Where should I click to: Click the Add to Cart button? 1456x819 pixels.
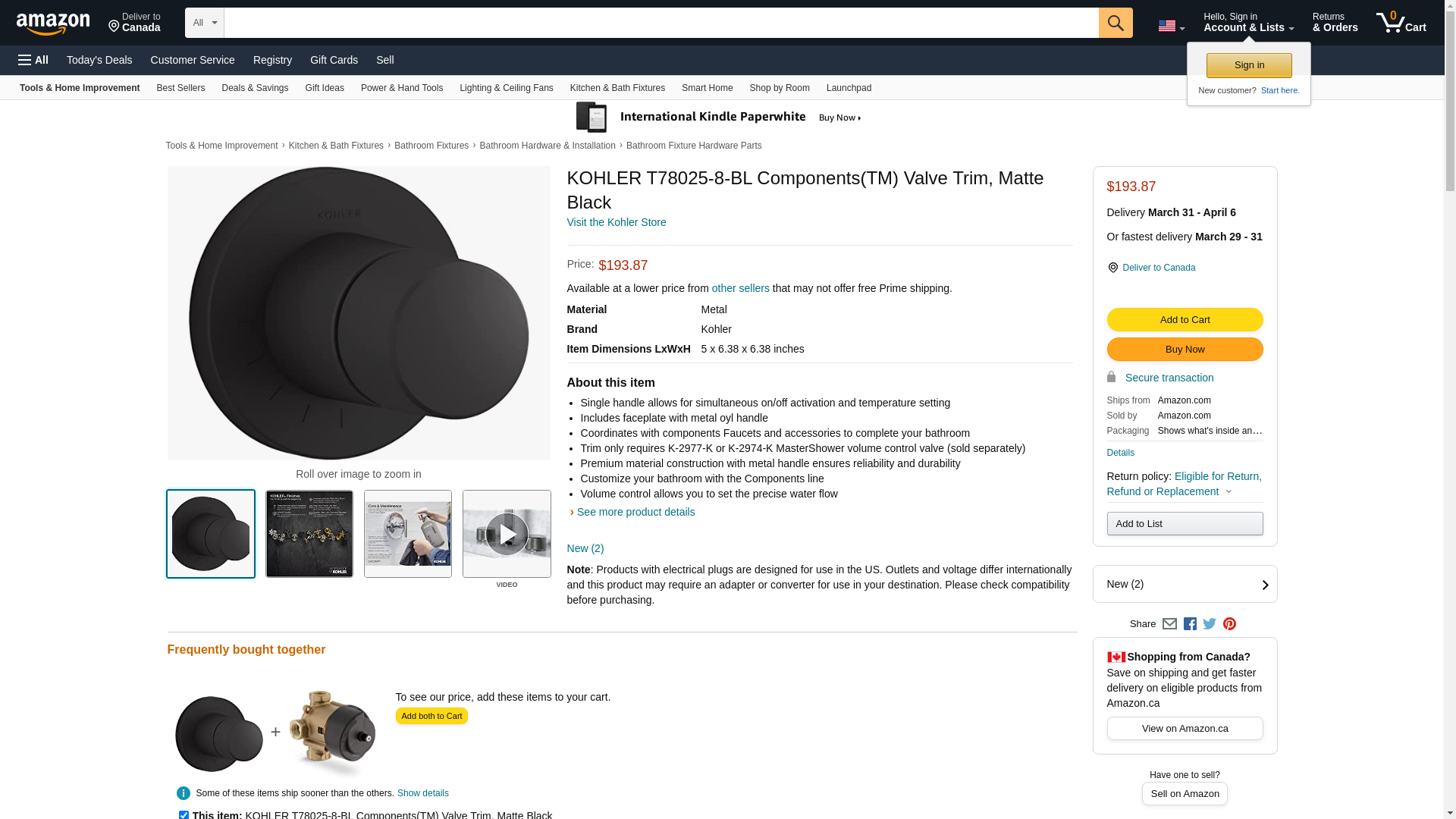1185,320
